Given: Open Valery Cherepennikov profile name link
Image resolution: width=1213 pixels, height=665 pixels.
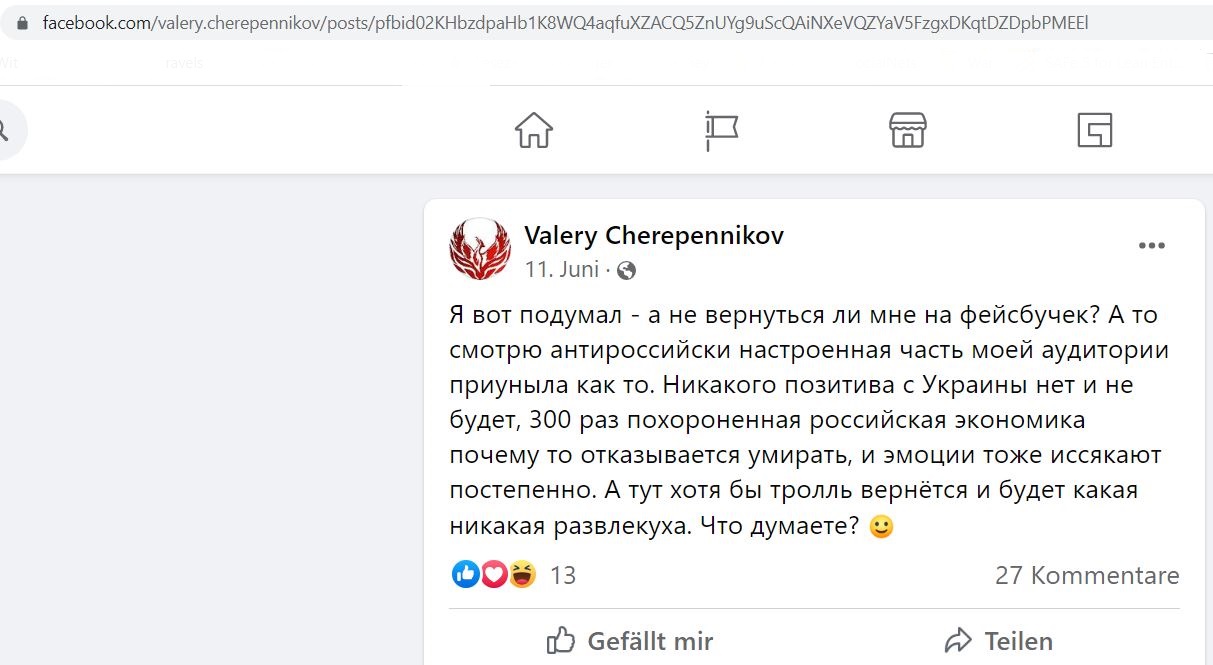Looking at the screenshot, I should point(654,235).
